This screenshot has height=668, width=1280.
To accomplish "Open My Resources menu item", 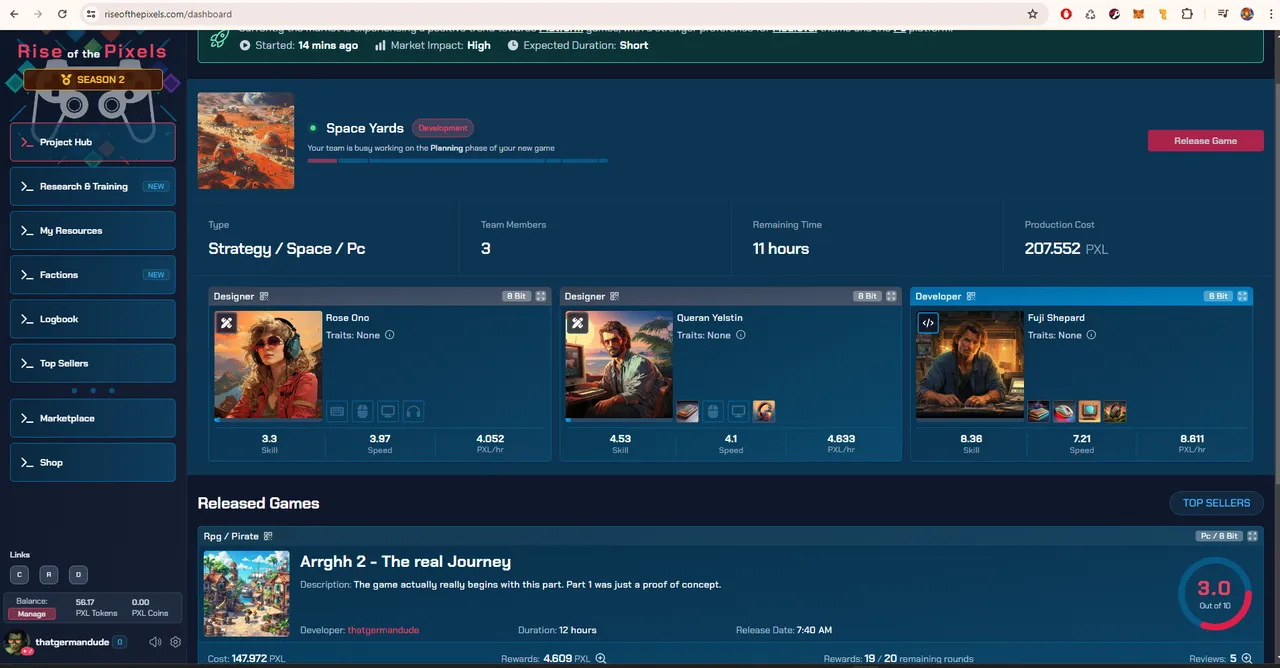I will 93,230.
